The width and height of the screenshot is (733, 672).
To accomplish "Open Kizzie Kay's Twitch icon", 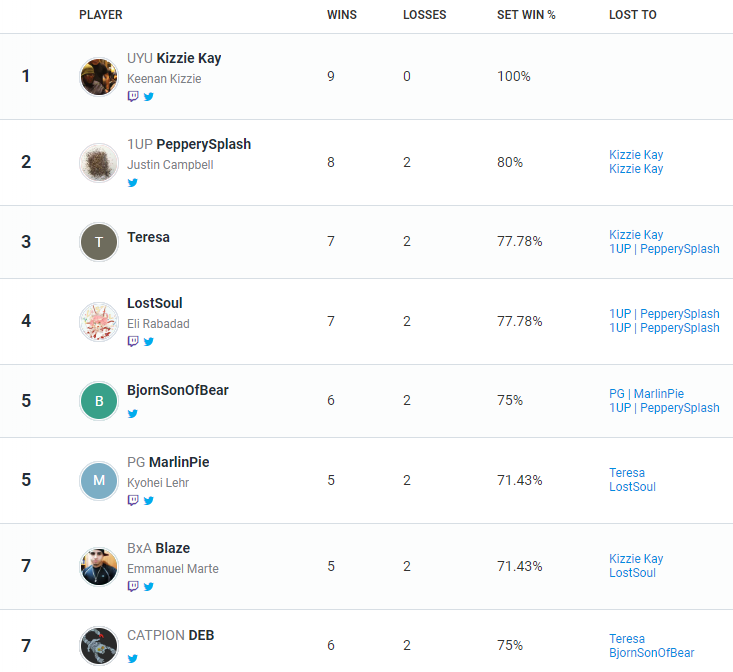I will 133,96.
